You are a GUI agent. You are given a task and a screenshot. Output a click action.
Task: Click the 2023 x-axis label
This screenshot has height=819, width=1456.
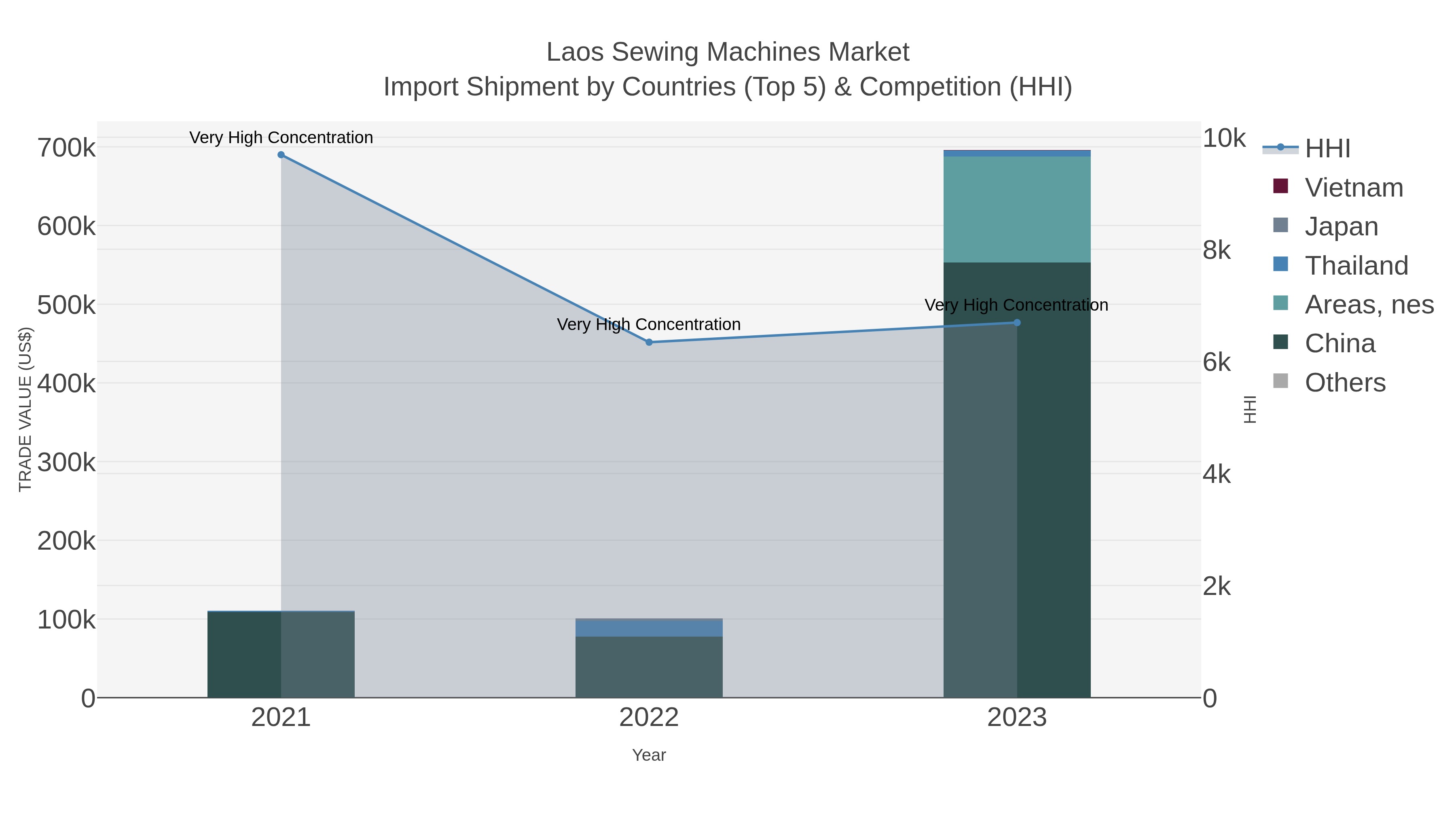[1017, 717]
